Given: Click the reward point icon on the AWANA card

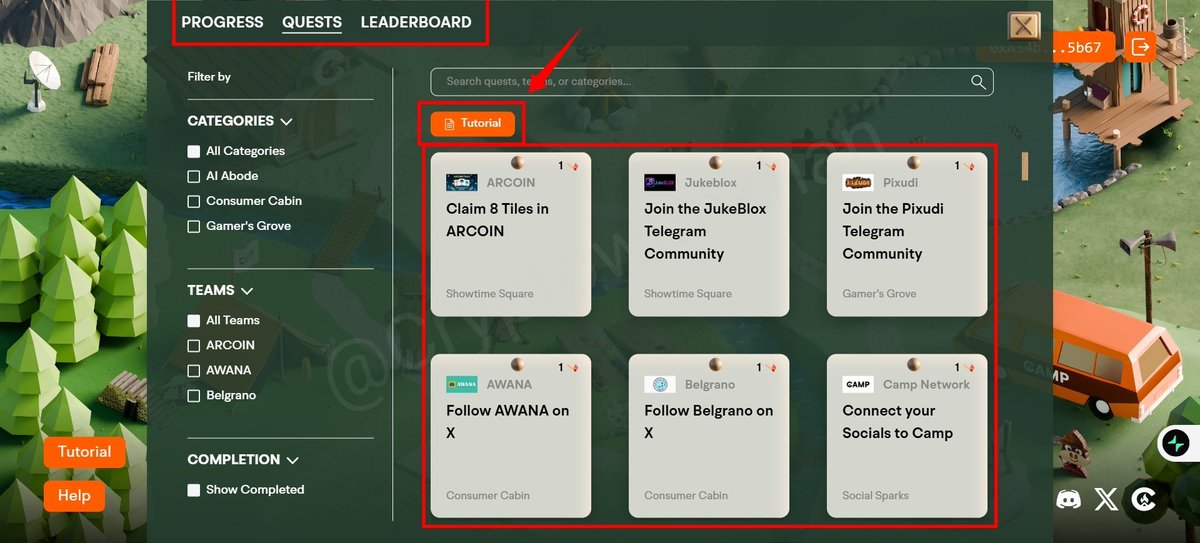Looking at the screenshot, I should click(574, 369).
